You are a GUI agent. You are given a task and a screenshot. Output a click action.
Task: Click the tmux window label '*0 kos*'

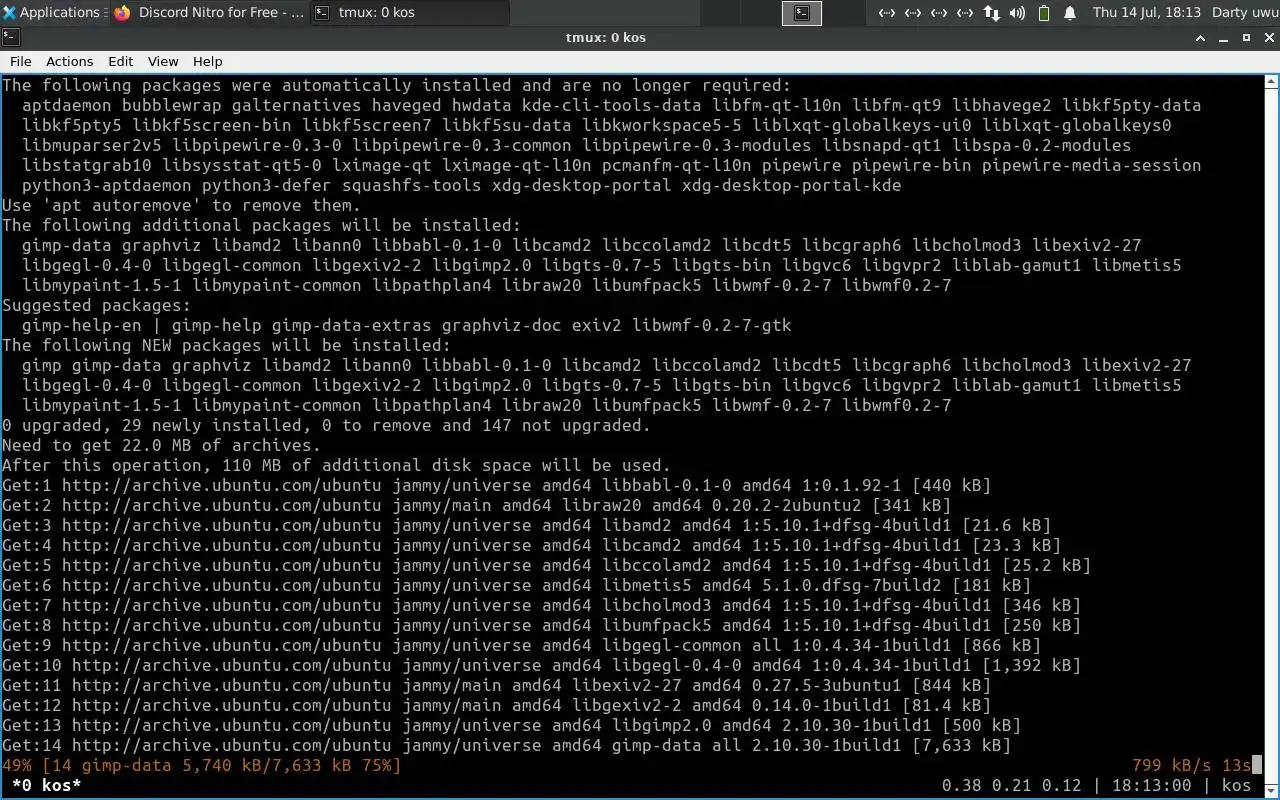point(47,786)
